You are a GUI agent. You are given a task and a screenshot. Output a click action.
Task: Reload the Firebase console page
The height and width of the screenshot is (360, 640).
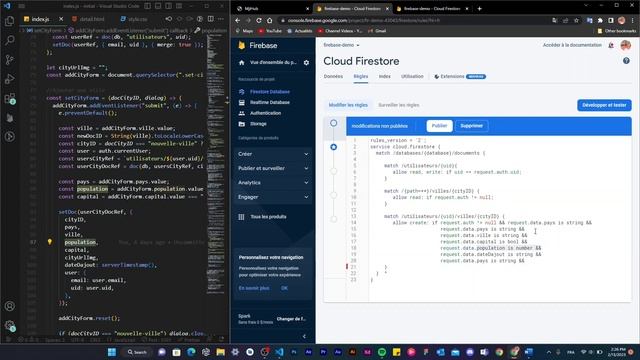tap(259, 20)
